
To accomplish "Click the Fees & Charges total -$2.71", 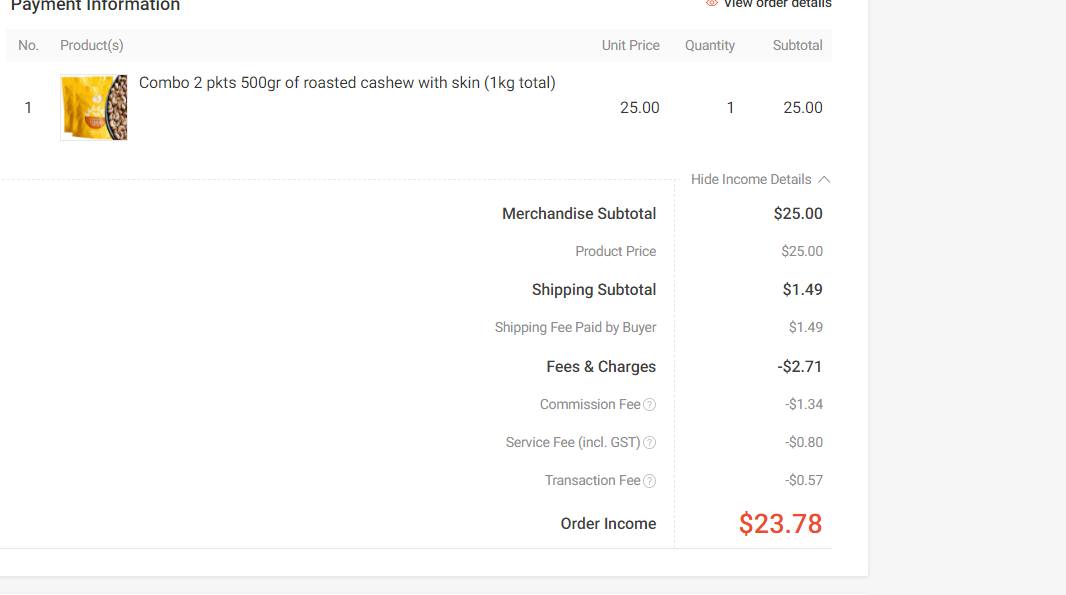I will tap(799, 367).
